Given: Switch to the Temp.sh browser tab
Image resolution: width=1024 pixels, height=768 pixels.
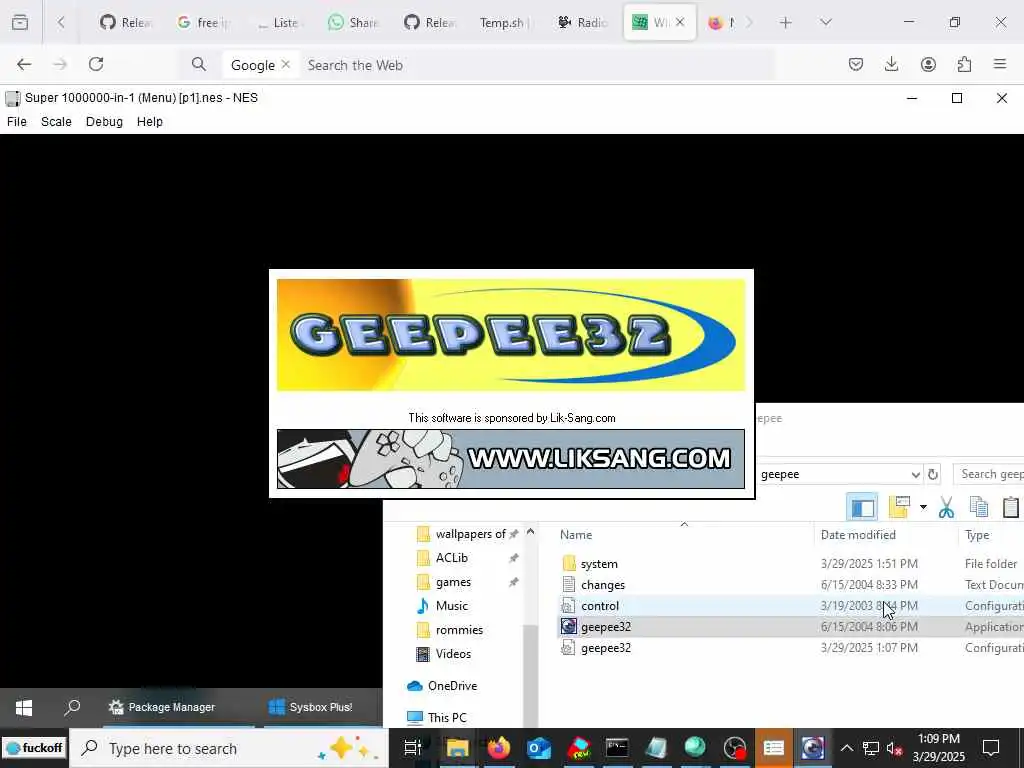Looking at the screenshot, I should coord(504,22).
